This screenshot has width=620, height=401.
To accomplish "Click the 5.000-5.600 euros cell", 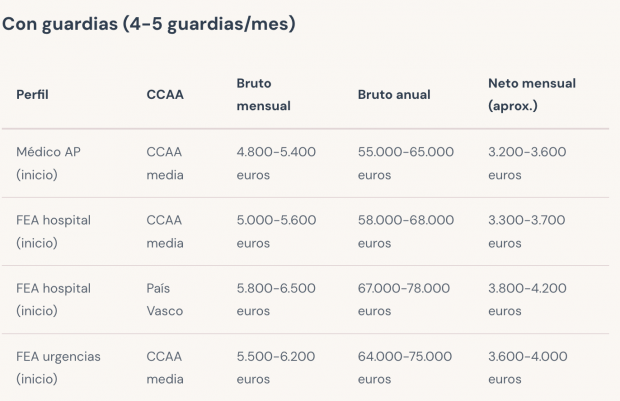I will pos(276,231).
